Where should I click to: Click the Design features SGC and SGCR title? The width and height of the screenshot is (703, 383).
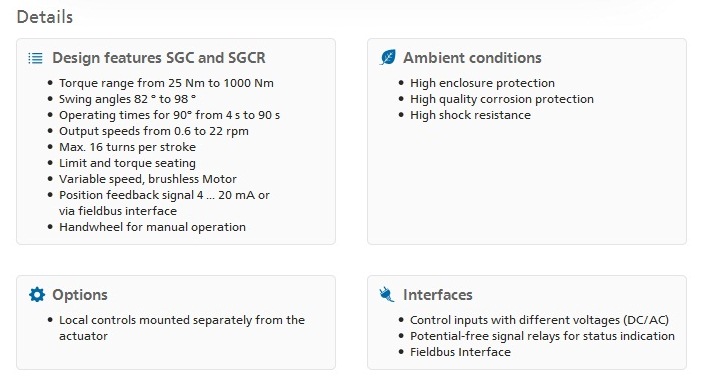(159, 58)
